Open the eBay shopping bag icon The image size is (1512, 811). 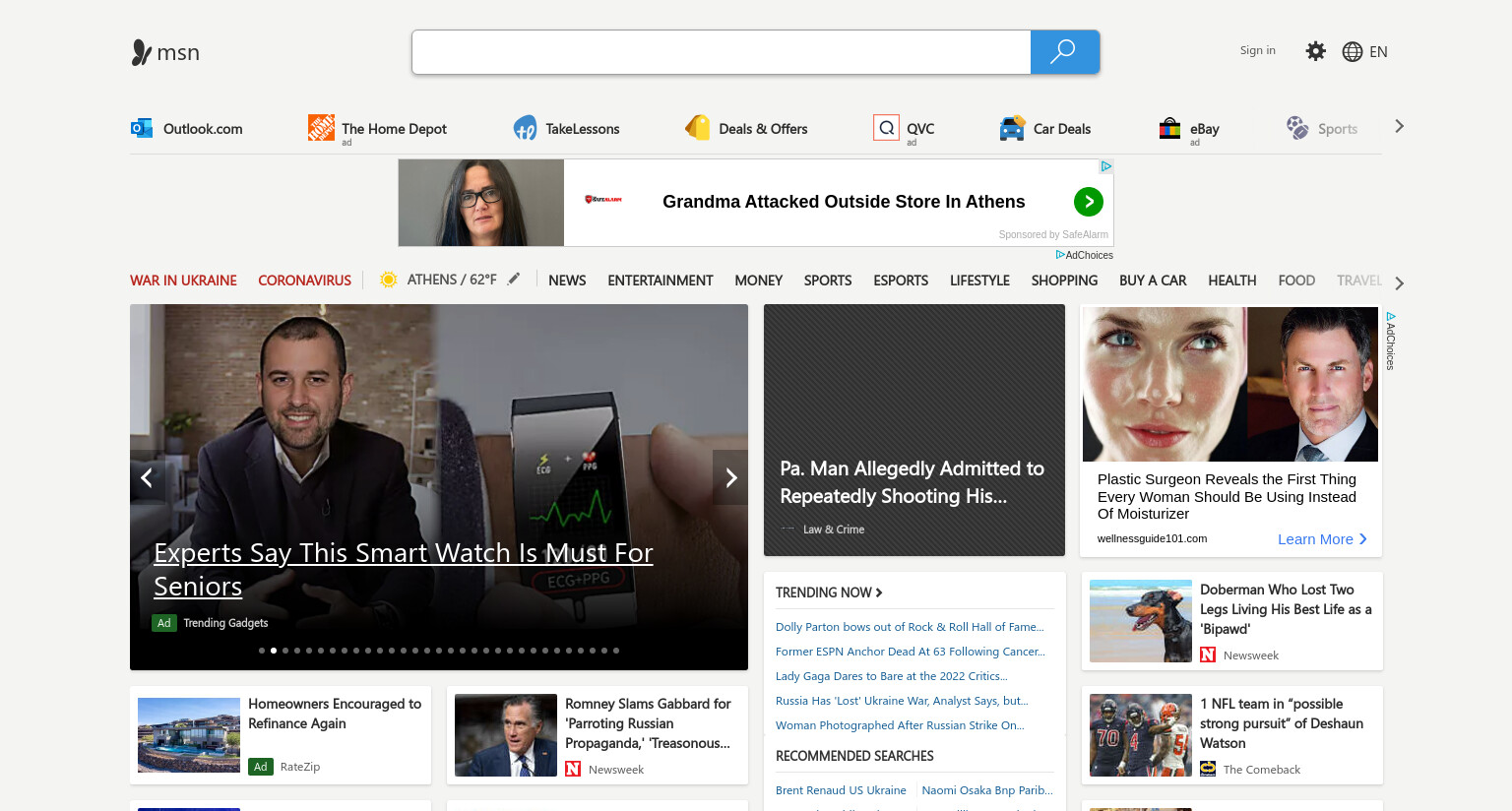(1169, 128)
